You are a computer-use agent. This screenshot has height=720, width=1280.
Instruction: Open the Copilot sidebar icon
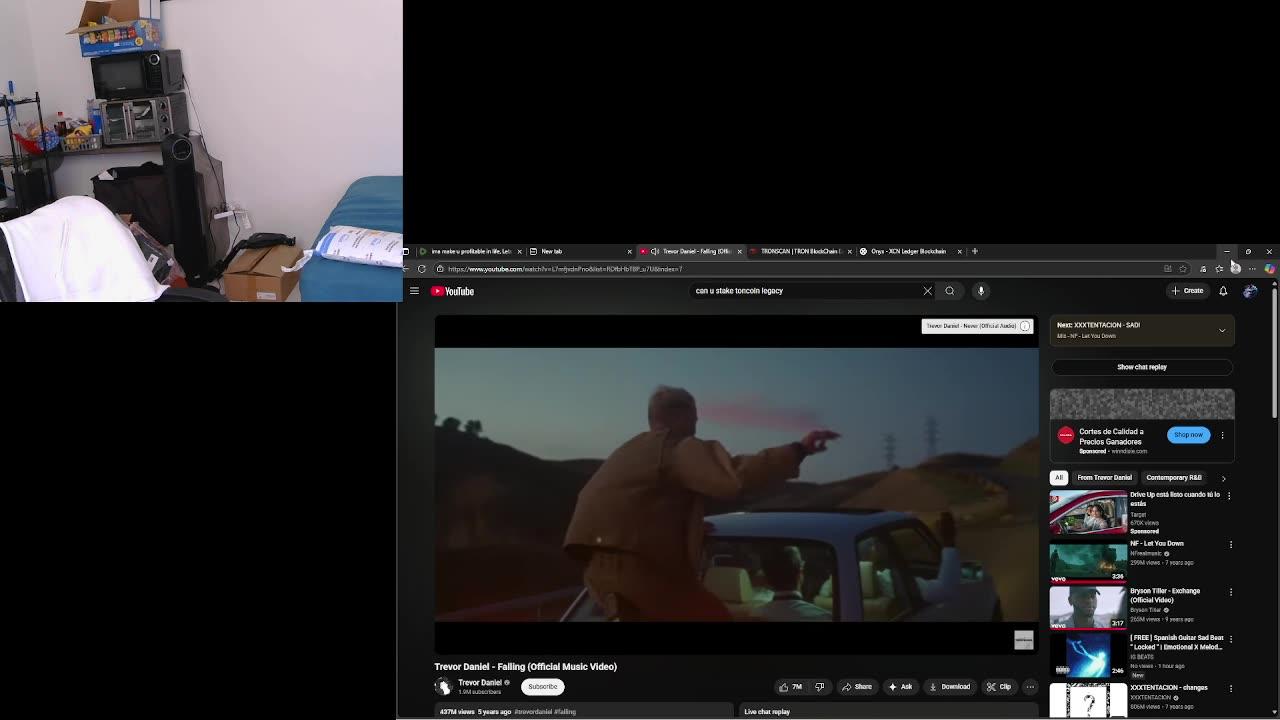(x=1269, y=269)
